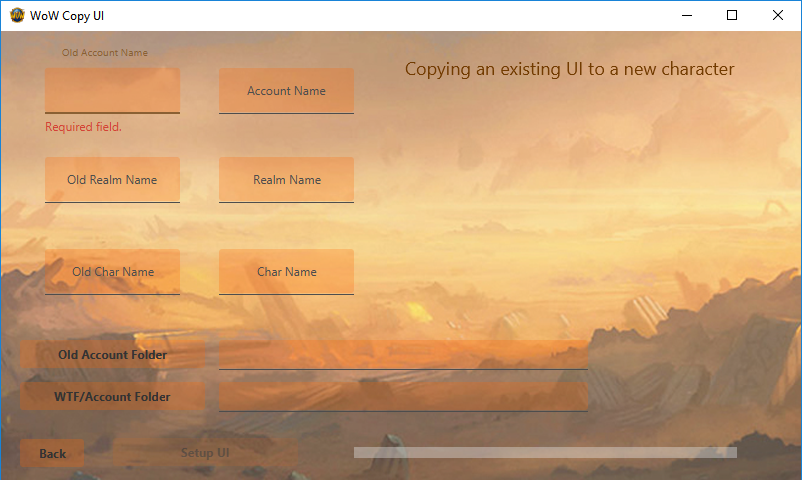Image resolution: width=802 pixels, height=480 pixels.
Task: Click the greyed-out Setup UI button
Action: 205,452
